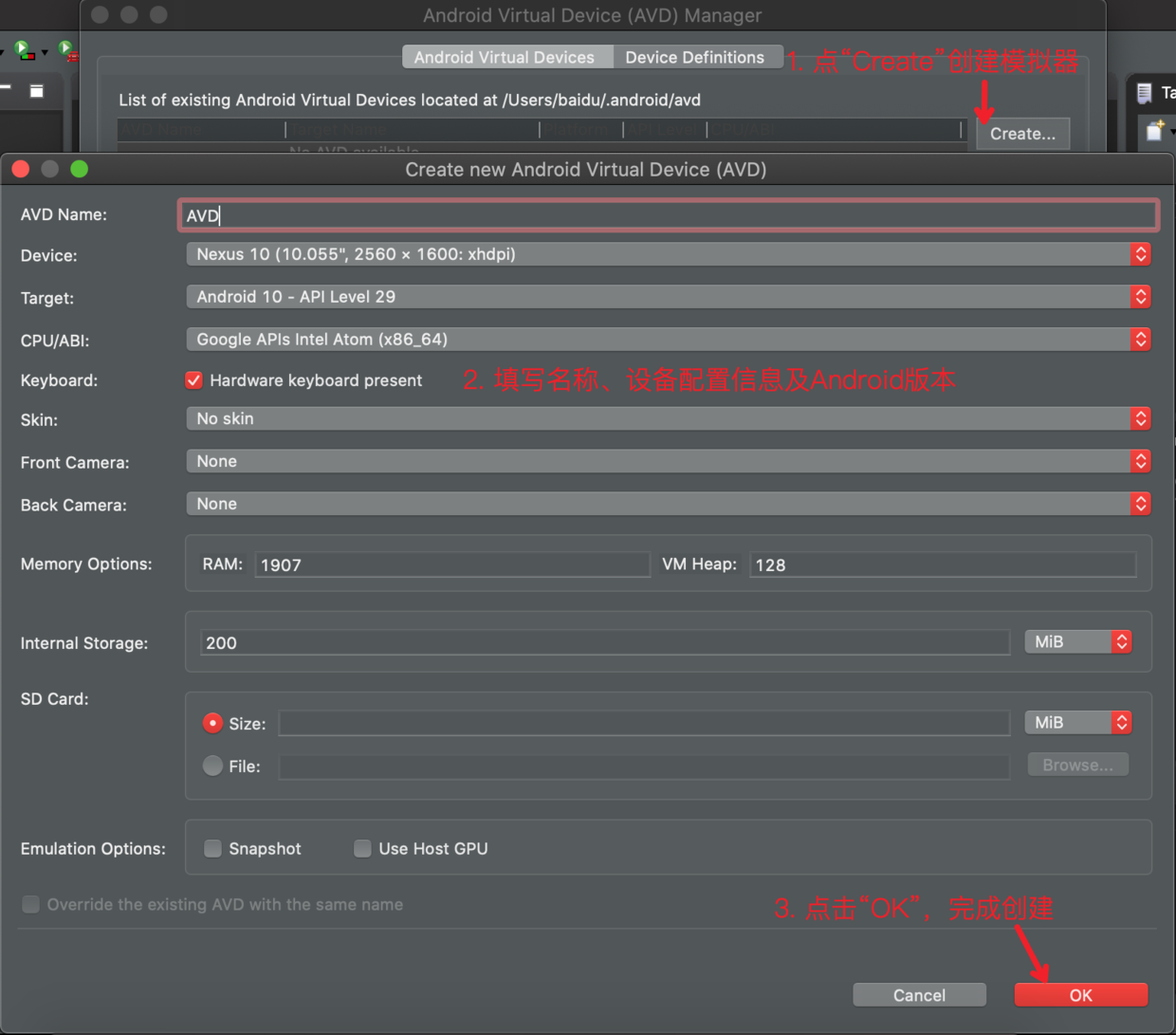Select the SD Card File radio button
The height and width of the screenshot is (1035, 1176).
coord(213,766)
